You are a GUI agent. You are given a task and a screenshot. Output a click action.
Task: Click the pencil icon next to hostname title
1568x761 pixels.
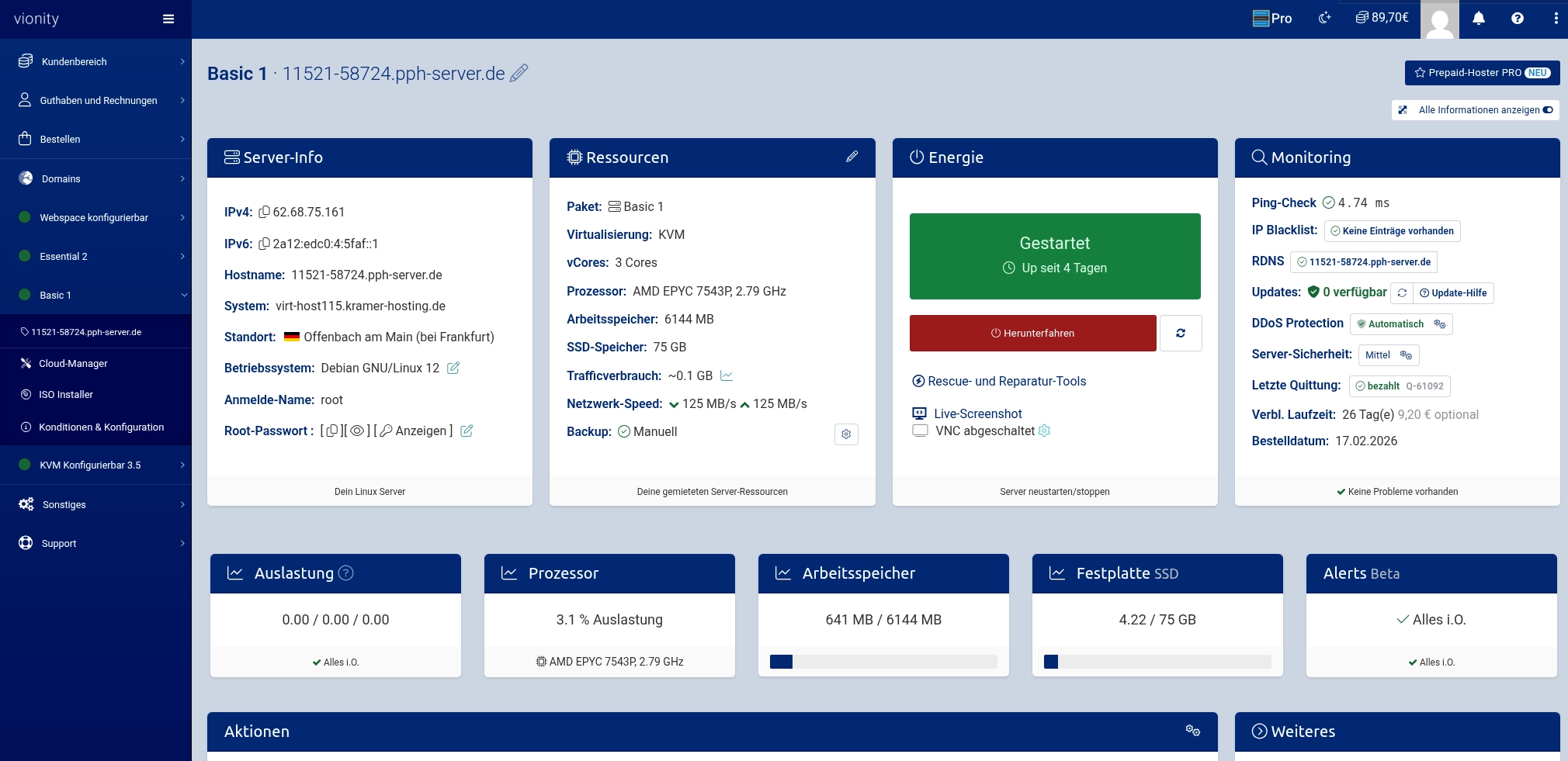pos(519,73)
